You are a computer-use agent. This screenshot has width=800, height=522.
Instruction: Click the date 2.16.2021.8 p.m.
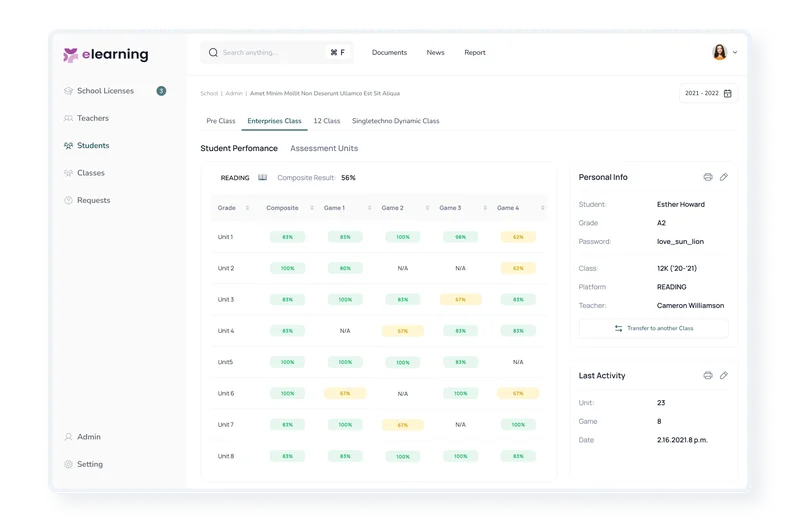(682, 440)
